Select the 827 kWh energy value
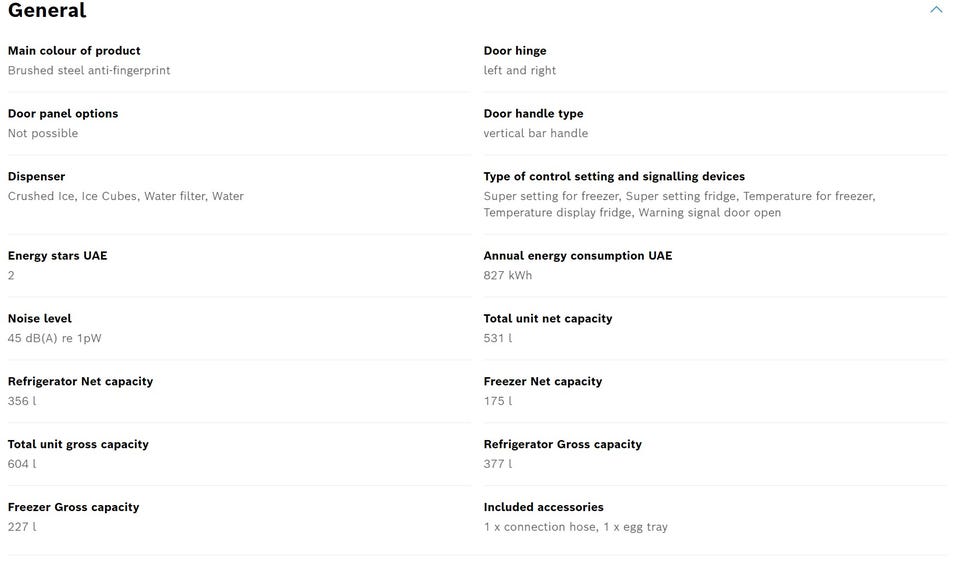Viewport: 960px width, 563px height. click(508, 276)
